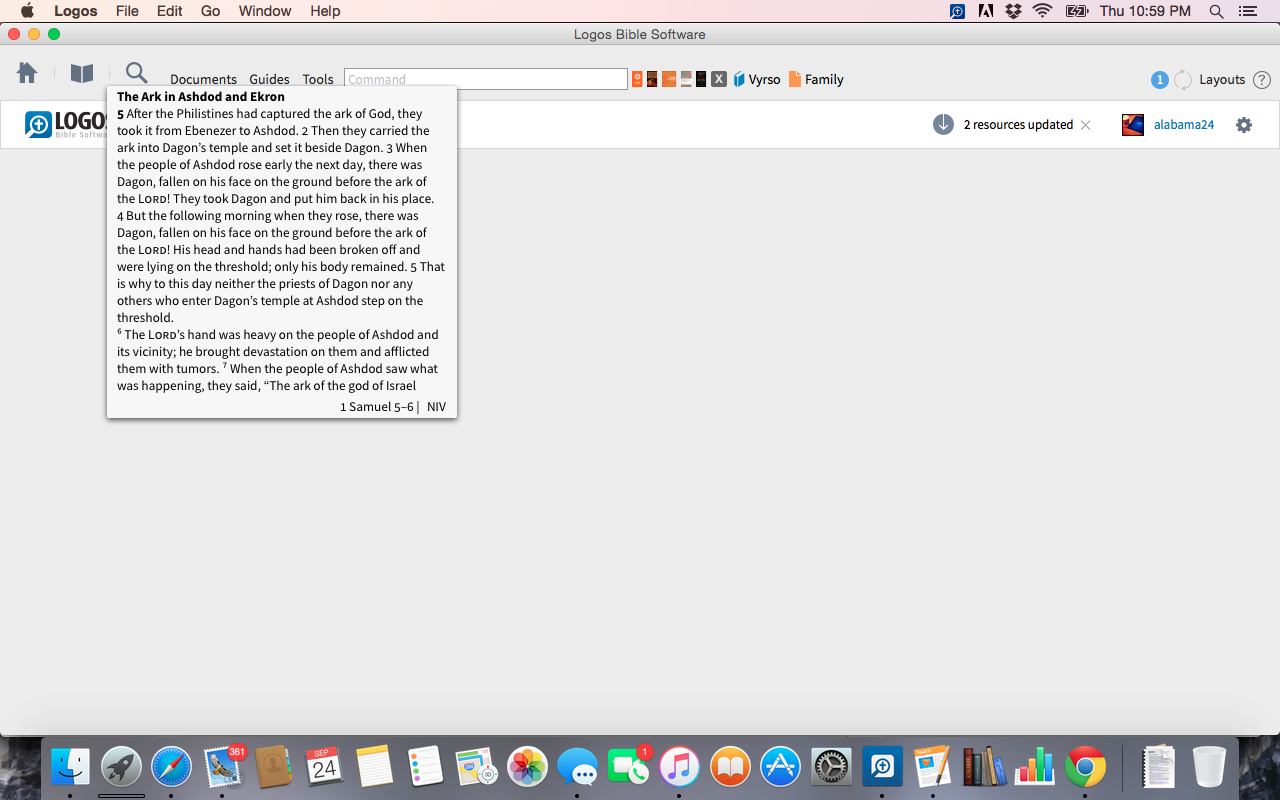The width and height of the screenshot is (1280, 800).
Task: Click into the Command input box
Action: tap(485, 79)
